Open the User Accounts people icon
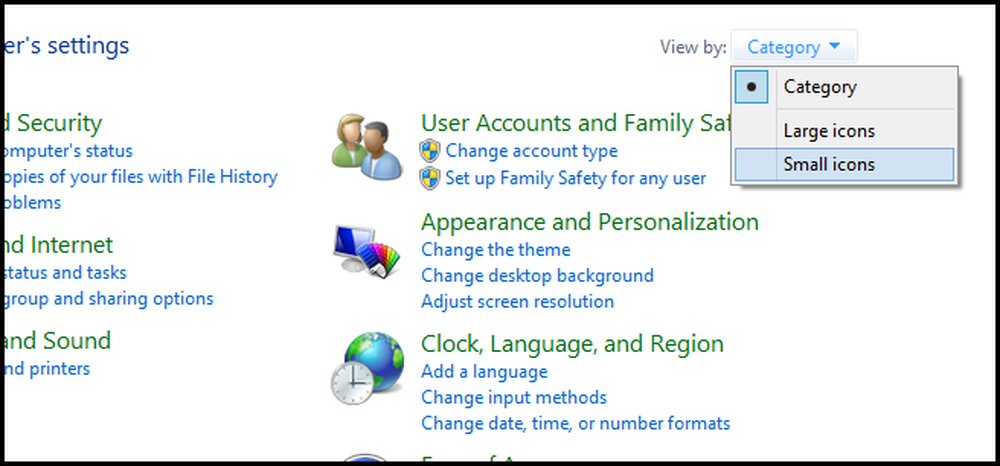 point(367,147)
